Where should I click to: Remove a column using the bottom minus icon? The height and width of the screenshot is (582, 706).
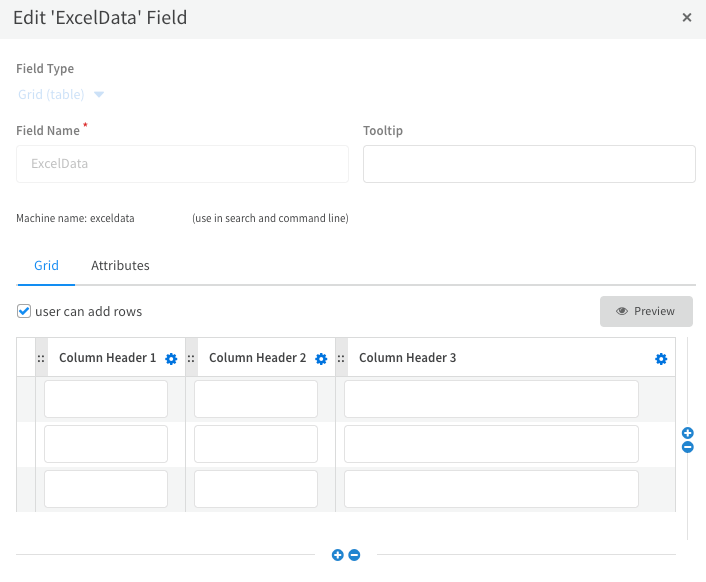point(354,555)
